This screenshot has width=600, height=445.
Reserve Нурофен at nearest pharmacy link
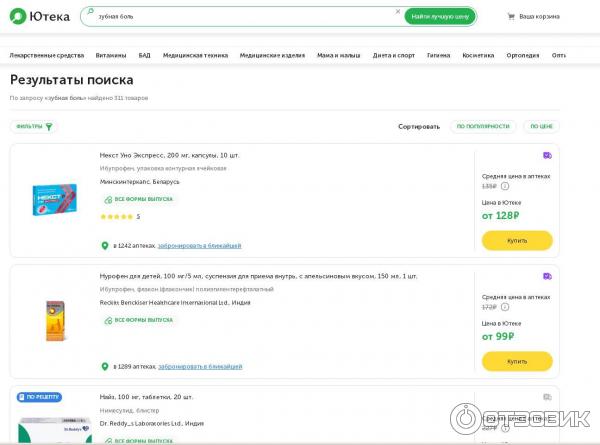199,367
